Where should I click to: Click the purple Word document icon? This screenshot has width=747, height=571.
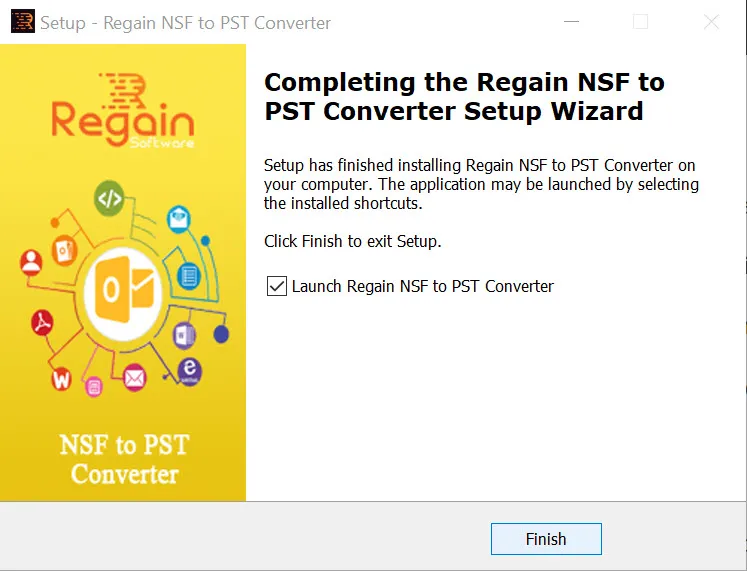pyautogui.click(x=184, y=336)
